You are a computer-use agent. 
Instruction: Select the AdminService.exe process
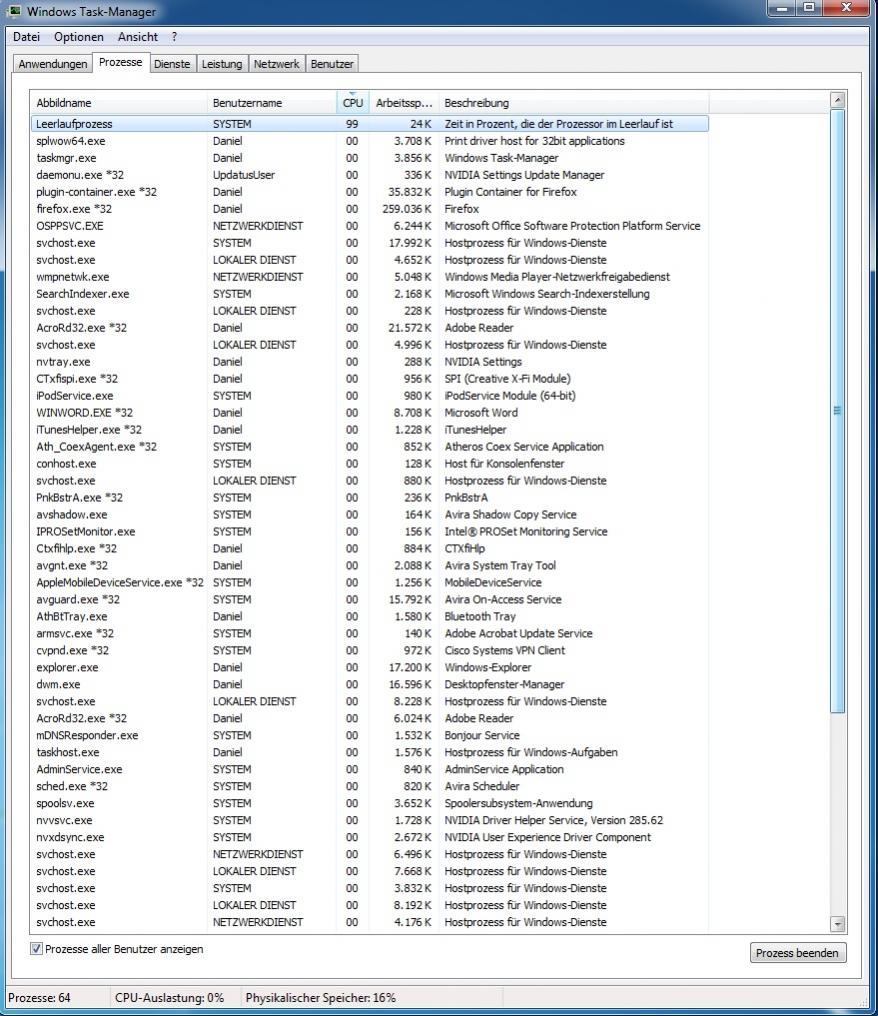(369, 769)
